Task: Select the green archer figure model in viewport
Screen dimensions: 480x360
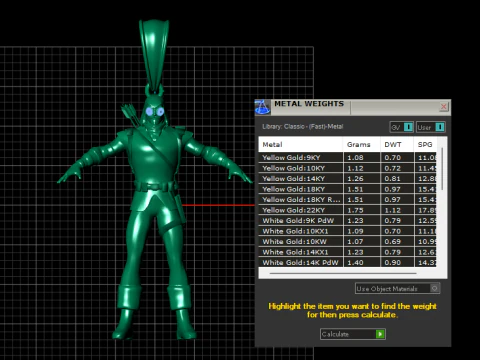Action: (x=154, y=180)
